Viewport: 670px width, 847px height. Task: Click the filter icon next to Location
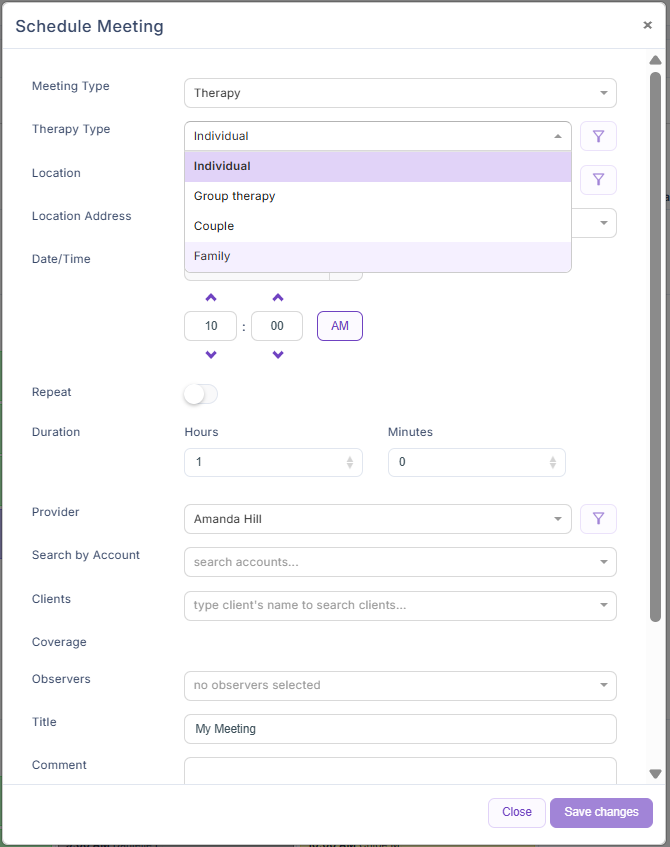tap(598, 180)
